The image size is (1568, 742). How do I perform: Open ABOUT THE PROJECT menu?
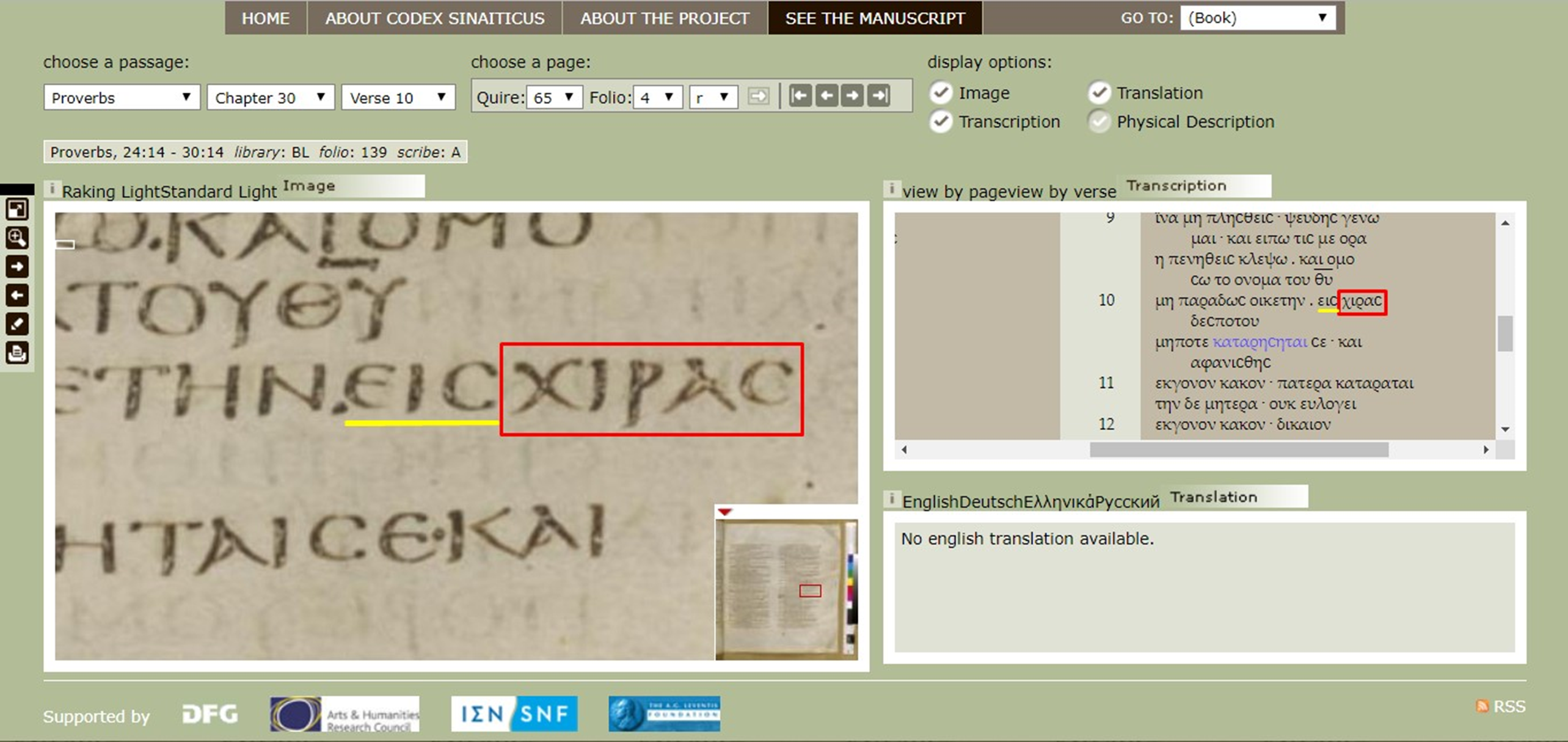[665, 18]
